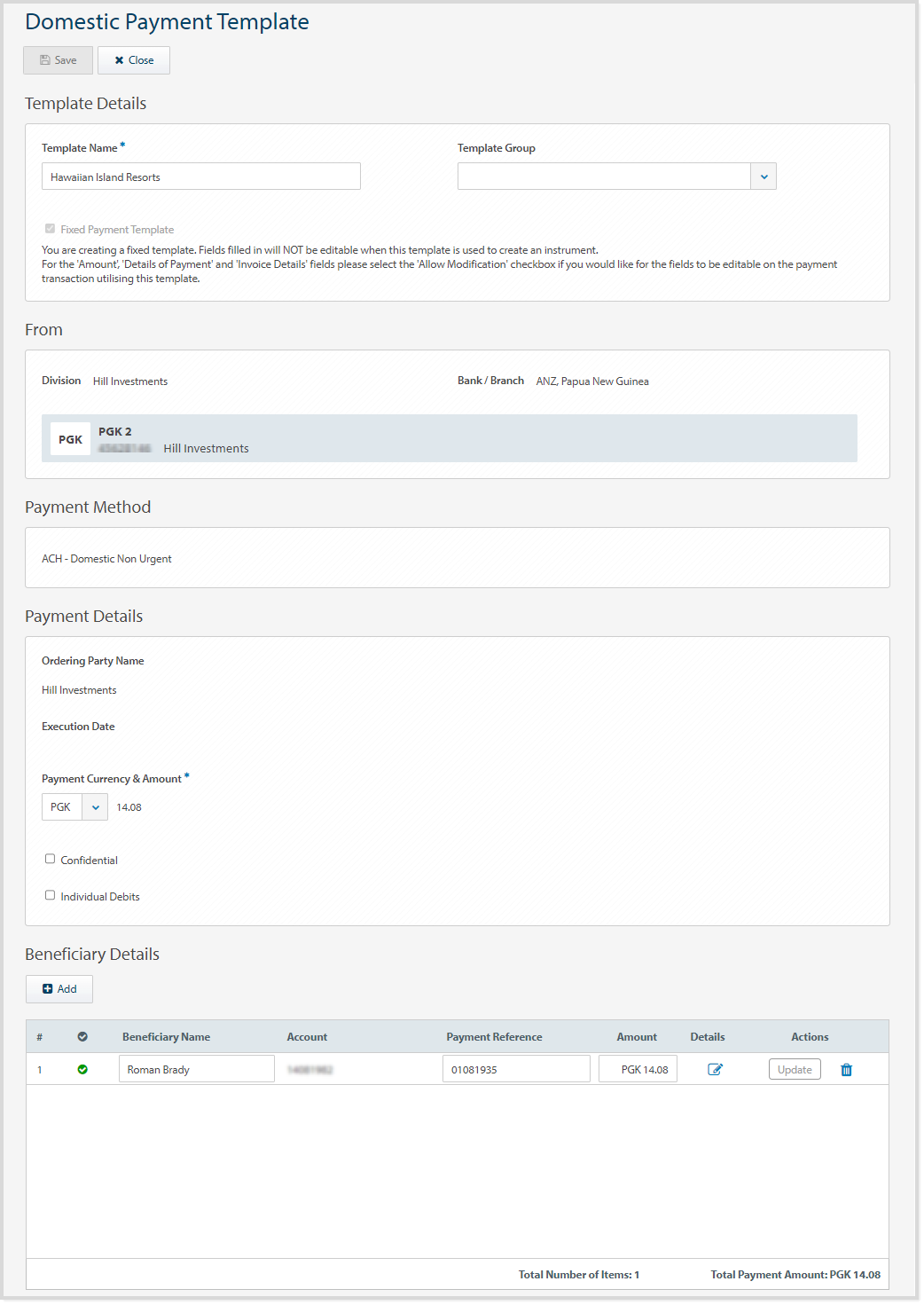The height and width of the screenshot is (1305, 924).
Task: Edit the Beneficiary Name field for Roman Brady
Action: (x=196, y=1068)
